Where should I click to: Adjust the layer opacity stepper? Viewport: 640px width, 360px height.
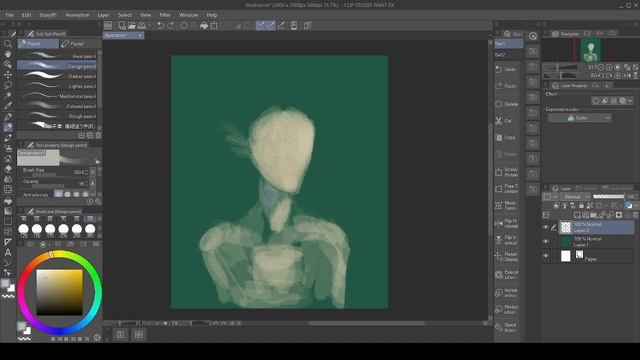pyautogui.click(x=637, y=197)
